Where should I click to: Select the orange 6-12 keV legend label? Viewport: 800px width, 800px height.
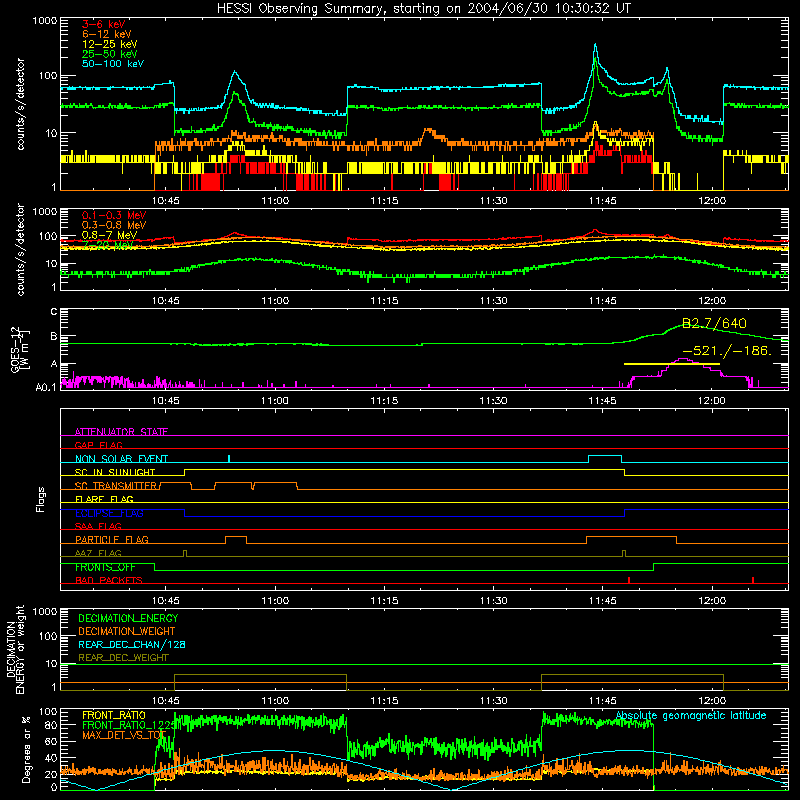pos(107,34)
